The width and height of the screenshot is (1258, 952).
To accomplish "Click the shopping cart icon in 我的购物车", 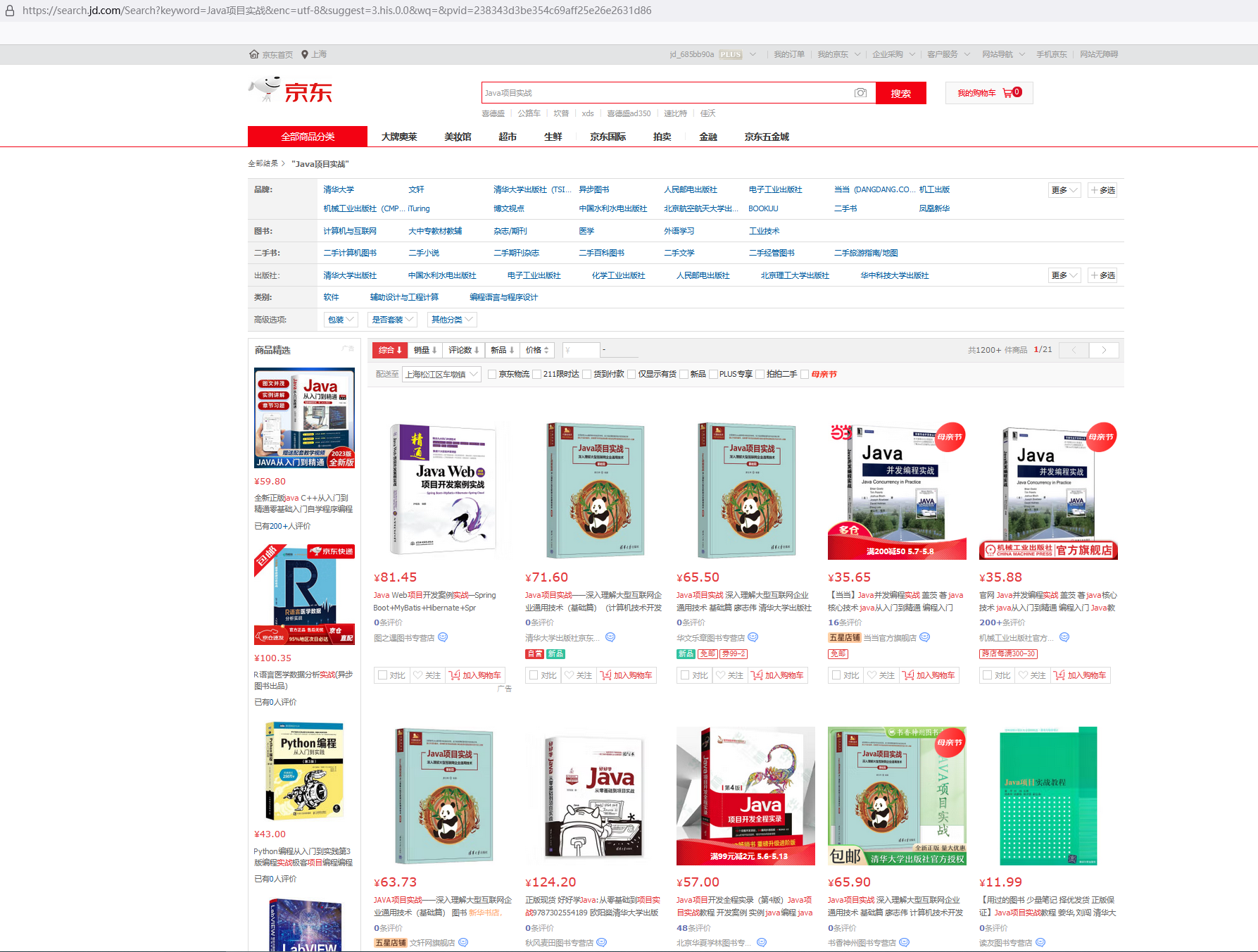I will 1008,93.
